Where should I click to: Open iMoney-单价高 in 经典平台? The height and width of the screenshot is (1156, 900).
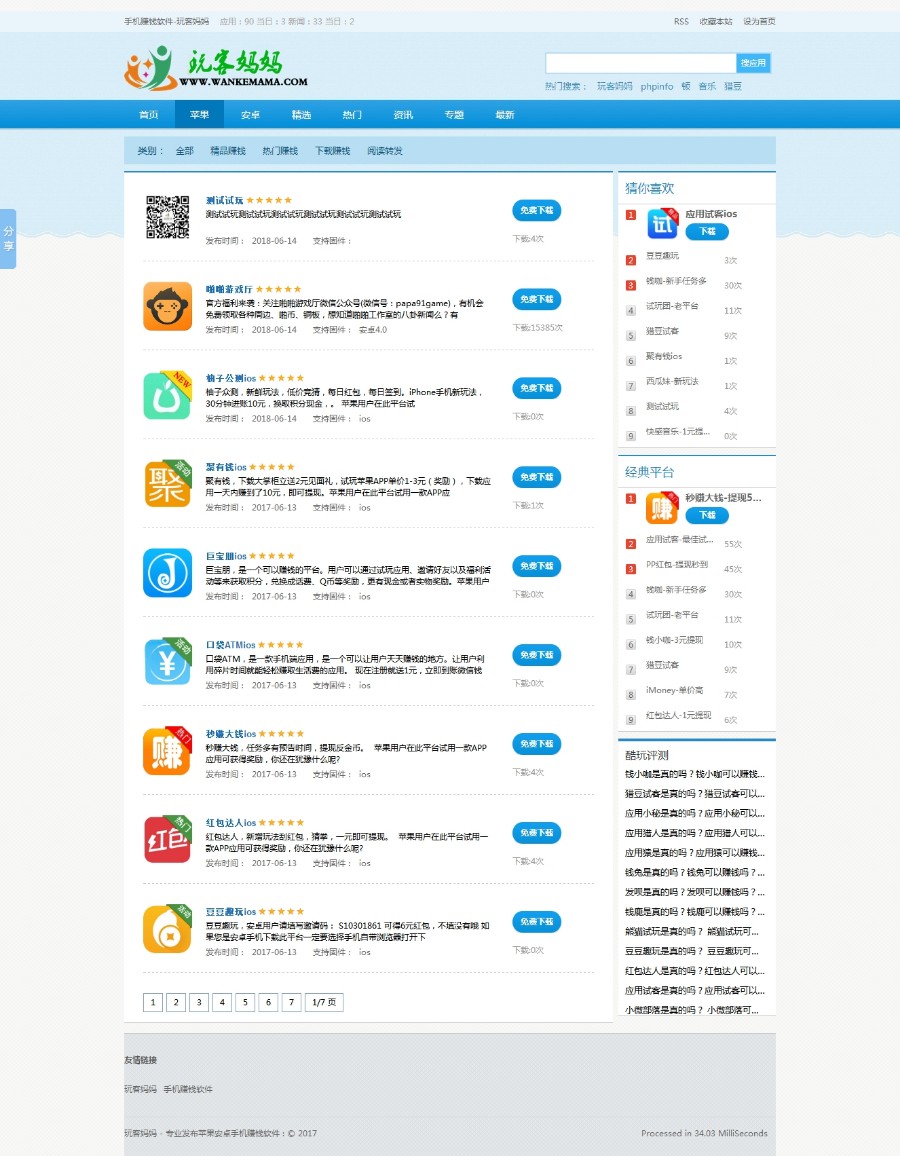click(674, 690)
